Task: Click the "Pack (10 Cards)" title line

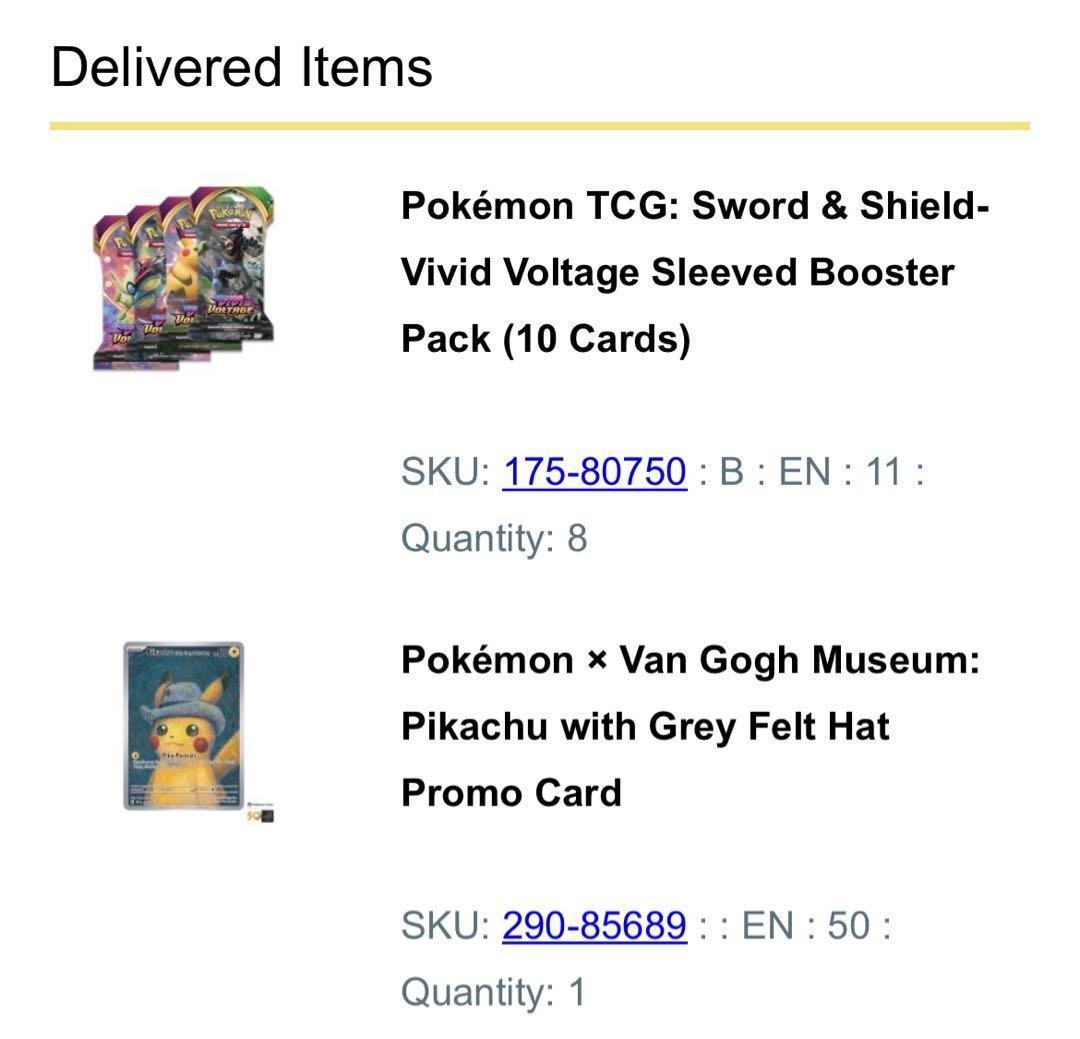Action: tap(545, 338)
